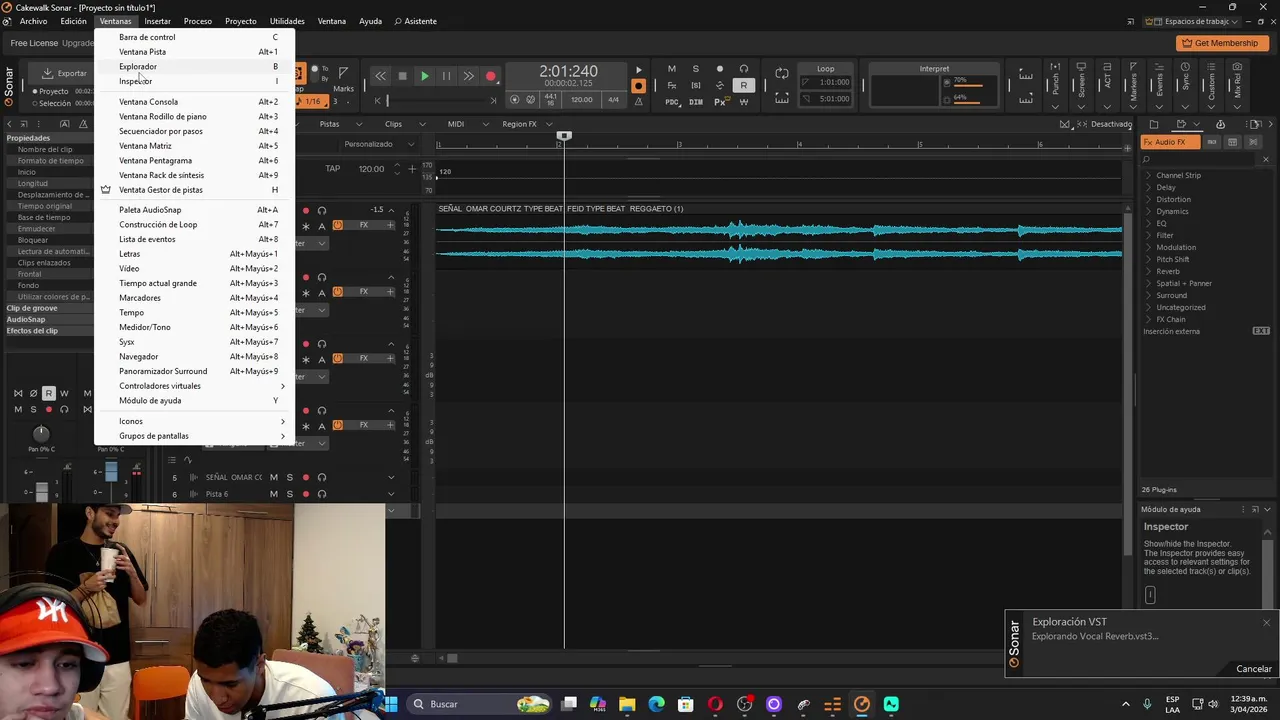Screen dimensions: 1280x720
Task: Toggle checked Ventata Gestor de pistas item
Action: pos(195,190)
